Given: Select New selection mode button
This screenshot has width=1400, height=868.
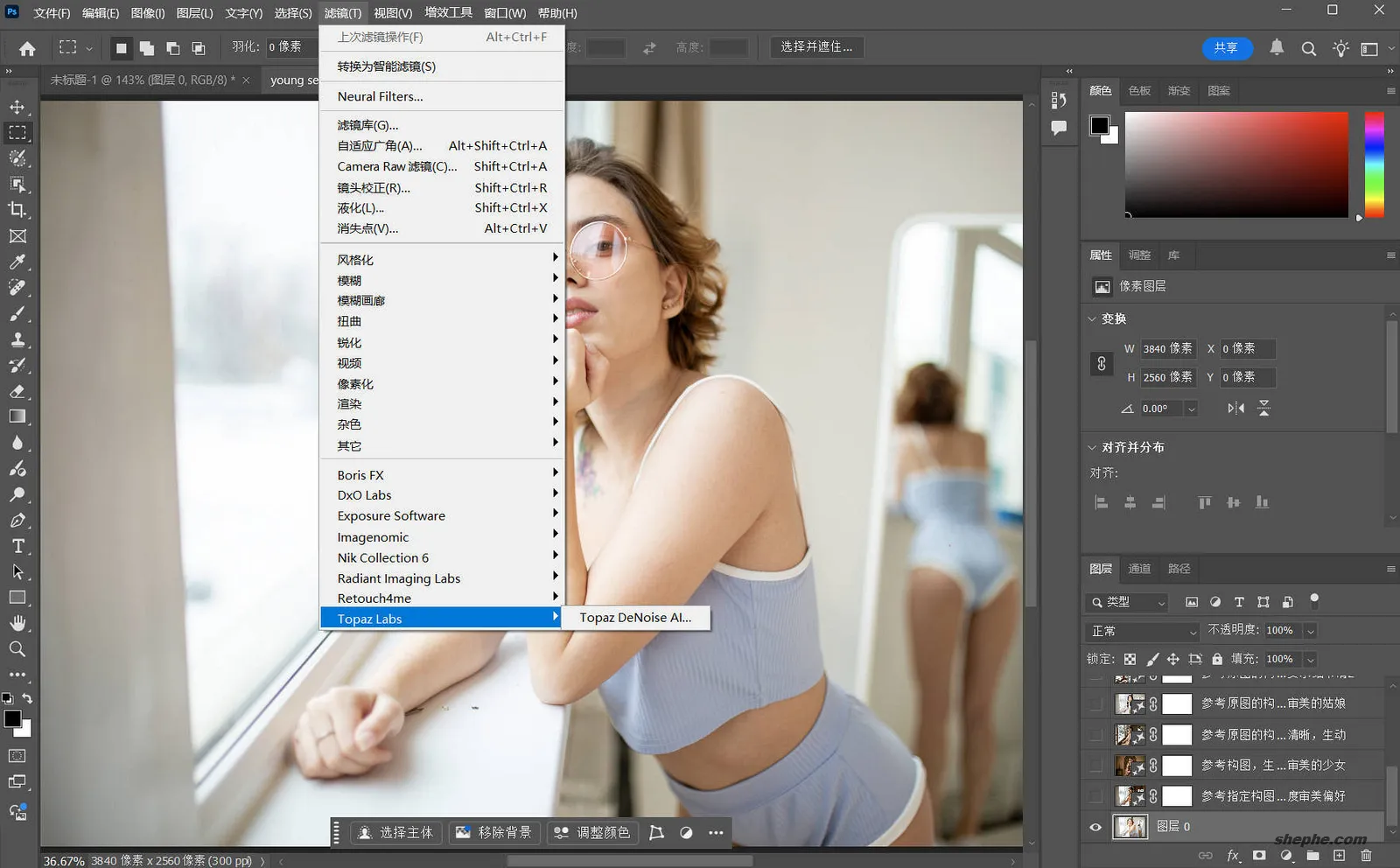Looking at the screenshot, I should point(122,48).
